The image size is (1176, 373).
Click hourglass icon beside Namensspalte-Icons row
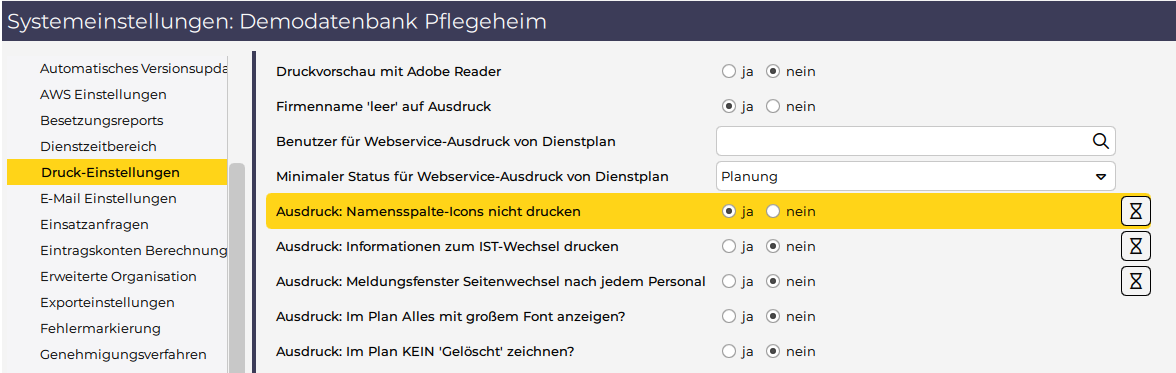point(1136,212)
